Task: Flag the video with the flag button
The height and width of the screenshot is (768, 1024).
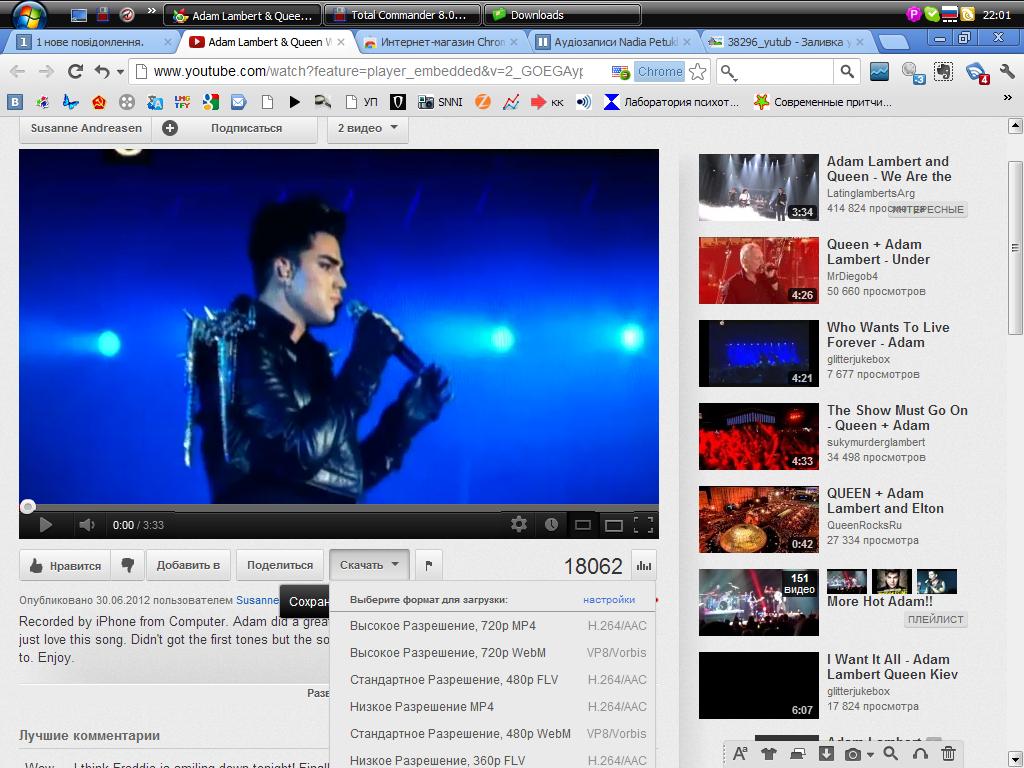Action: (x=428, y=565)
